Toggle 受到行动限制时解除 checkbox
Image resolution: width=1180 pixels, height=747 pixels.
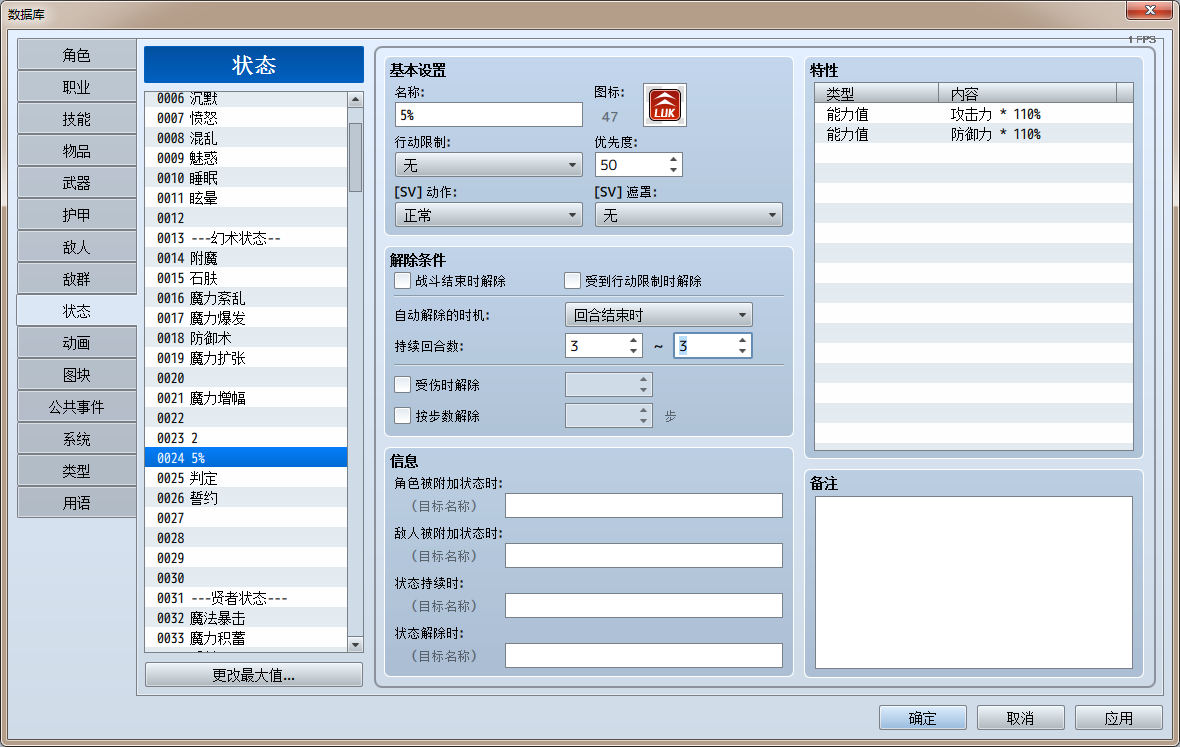coord(573,281)
